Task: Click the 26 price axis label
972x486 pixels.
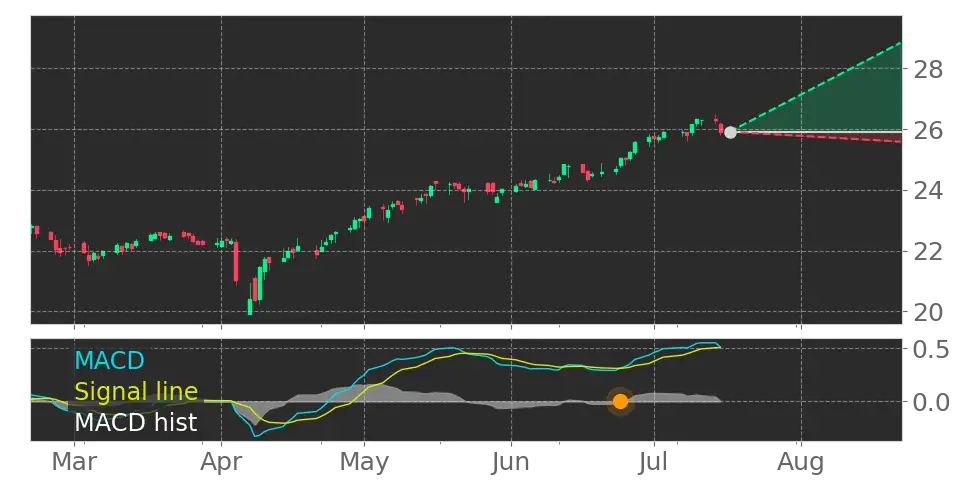Action: (927, 130)
